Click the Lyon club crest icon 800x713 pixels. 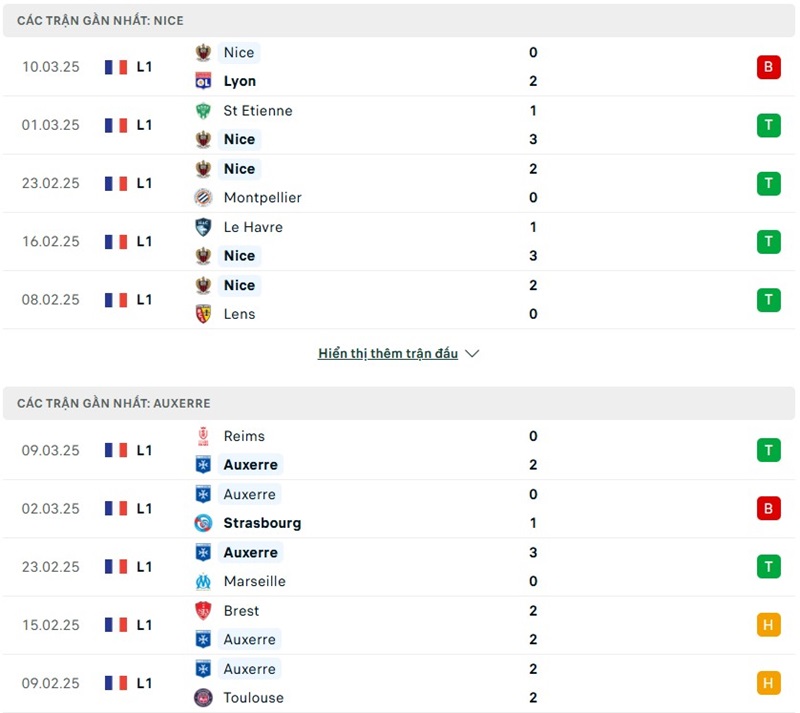(x=203, y=81)
